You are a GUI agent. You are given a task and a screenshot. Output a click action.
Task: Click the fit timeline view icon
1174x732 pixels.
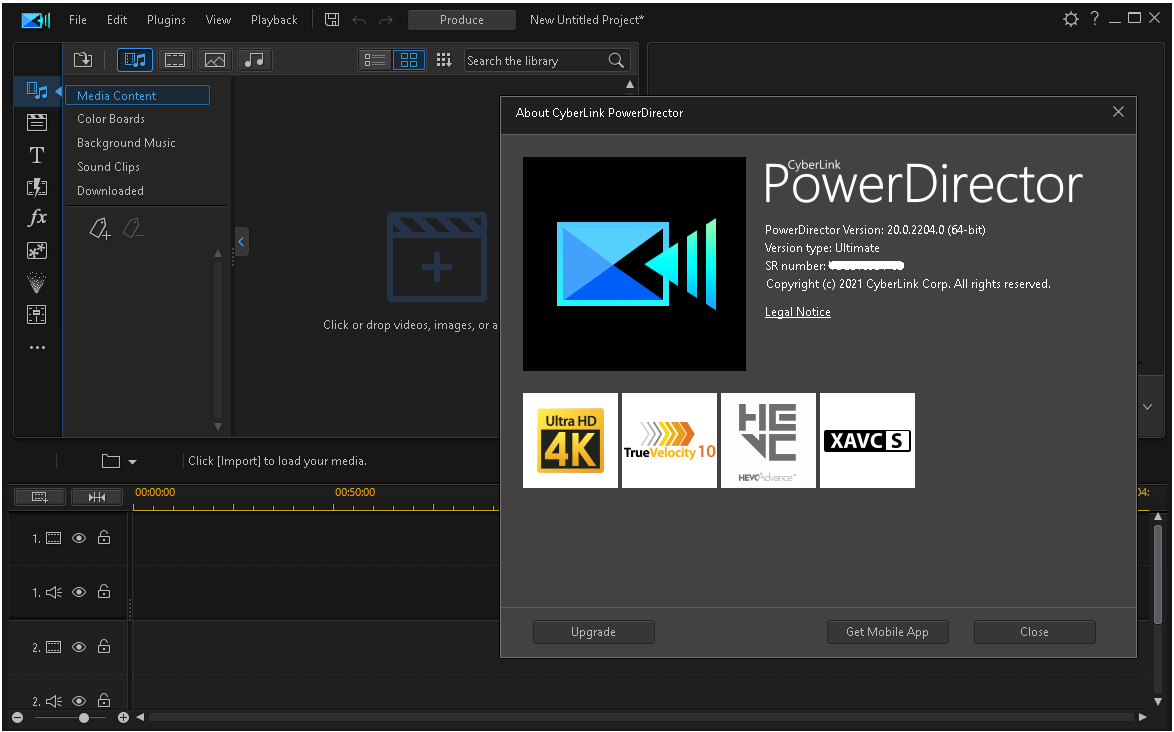click(x=97, y=497)
